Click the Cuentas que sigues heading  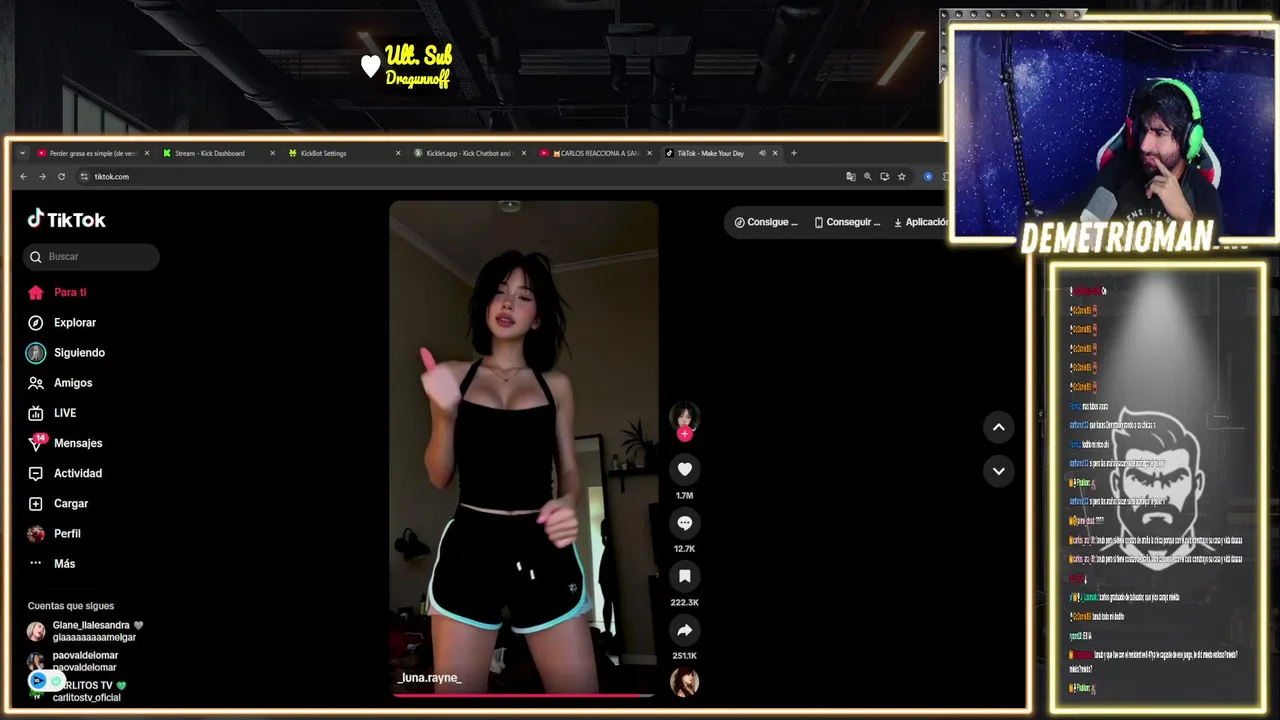pyautogui.click(x=71, y=605)
